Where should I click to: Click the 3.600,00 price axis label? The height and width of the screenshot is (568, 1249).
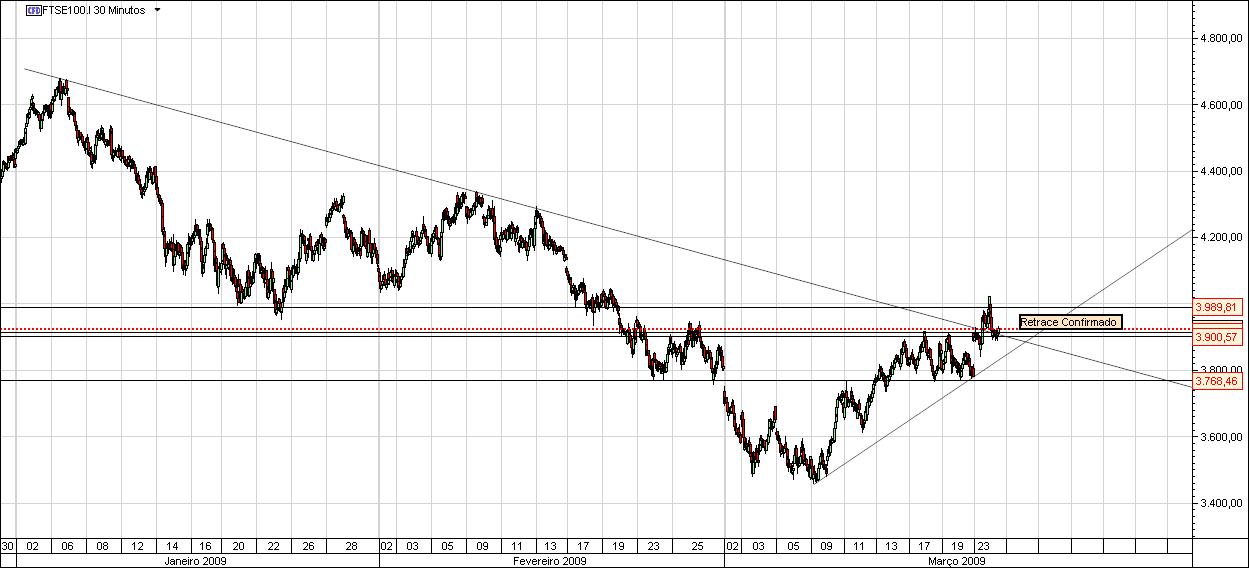coord(1220,437)
